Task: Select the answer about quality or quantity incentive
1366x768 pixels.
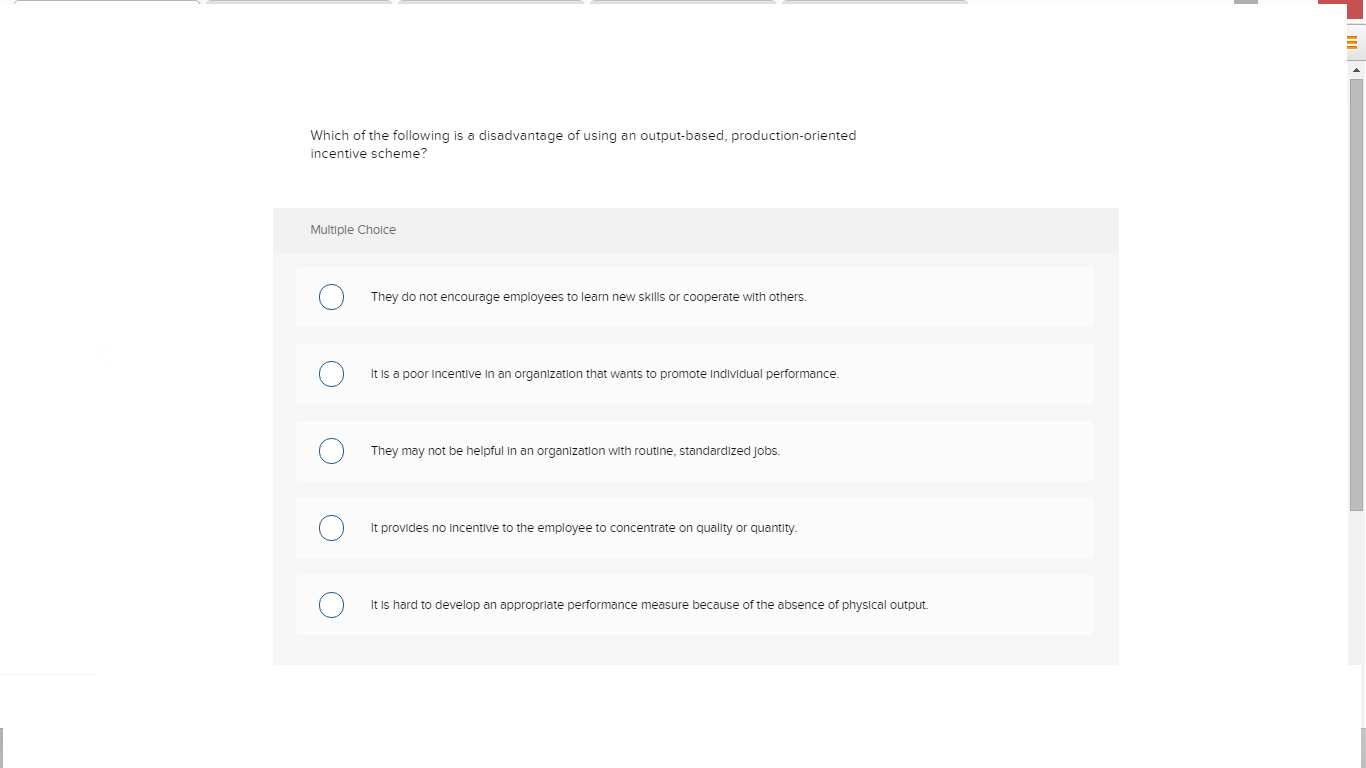Action: pyautogui.click(x=331, y=528)
